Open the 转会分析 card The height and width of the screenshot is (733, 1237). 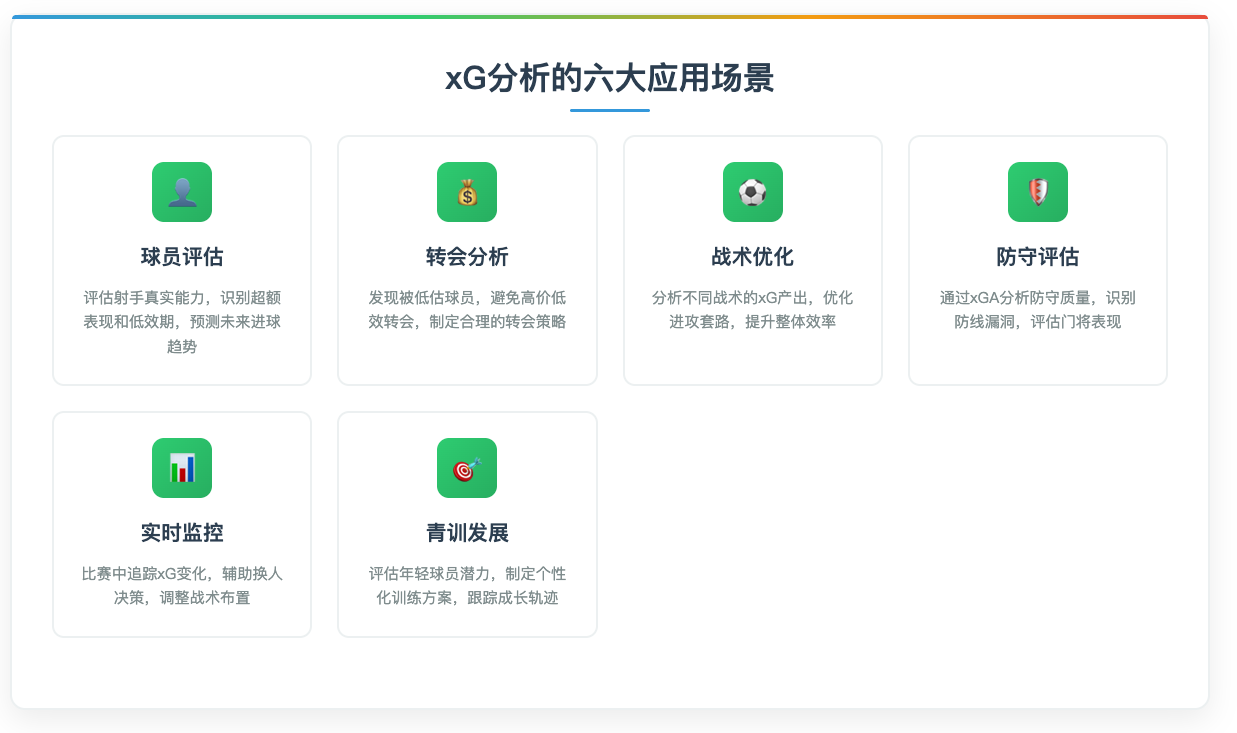(x=467, y=260)
